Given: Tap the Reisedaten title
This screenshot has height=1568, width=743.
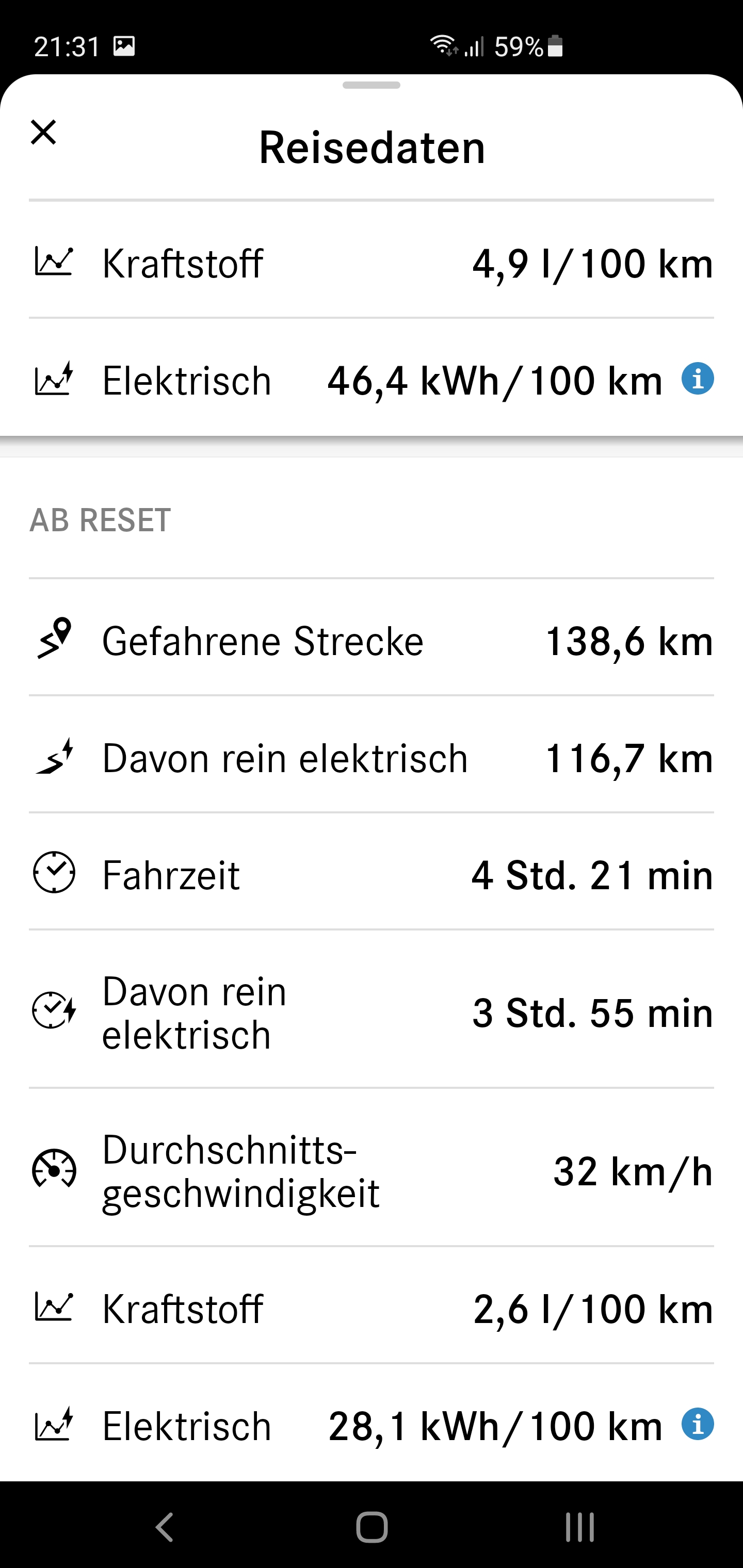Looking at the screenshot, I should (372, 148).
